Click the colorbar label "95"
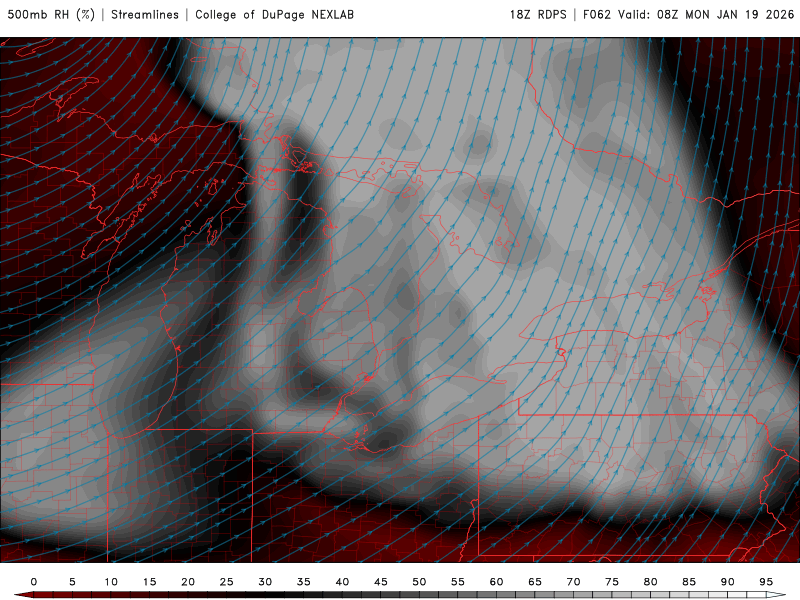800x600 pixels. pos(766,582)
